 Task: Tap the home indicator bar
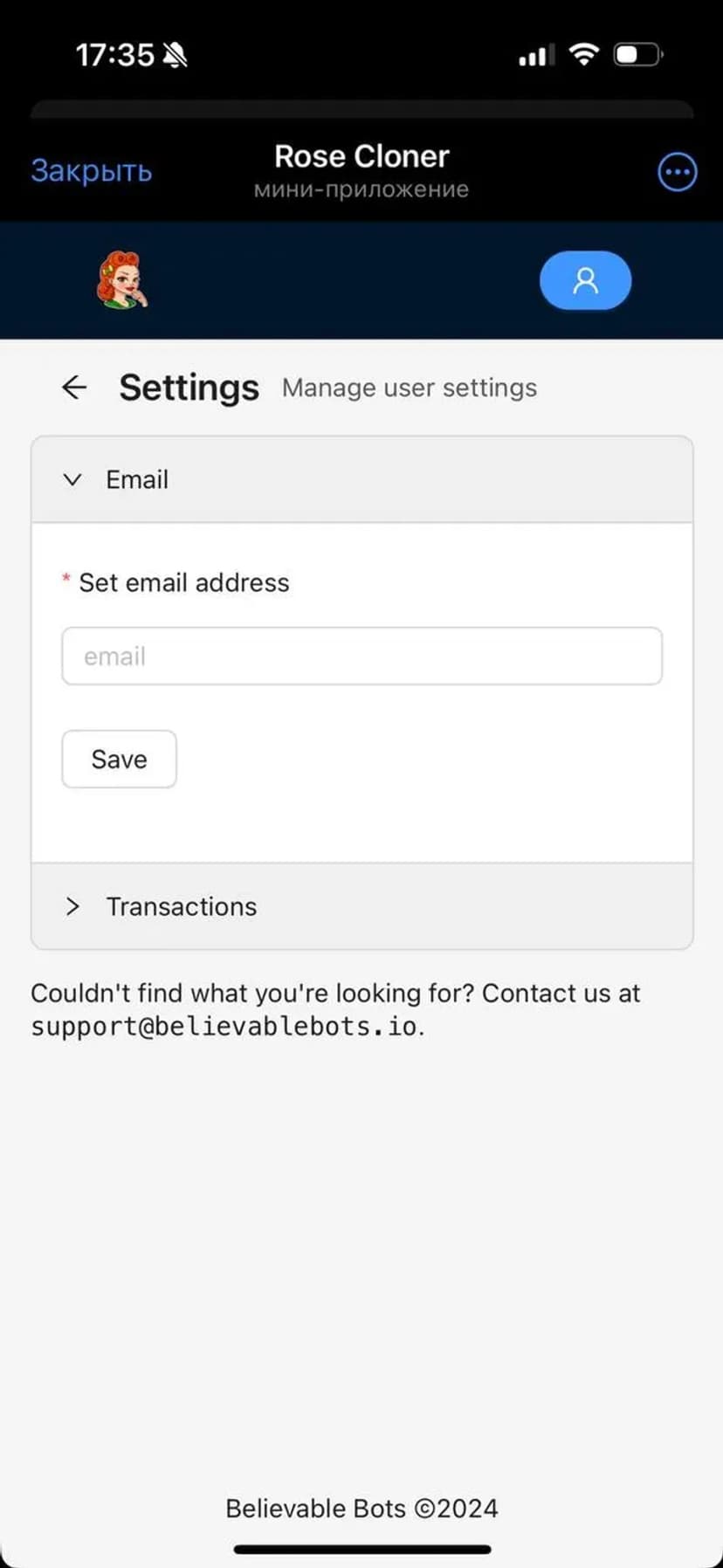361,1550
